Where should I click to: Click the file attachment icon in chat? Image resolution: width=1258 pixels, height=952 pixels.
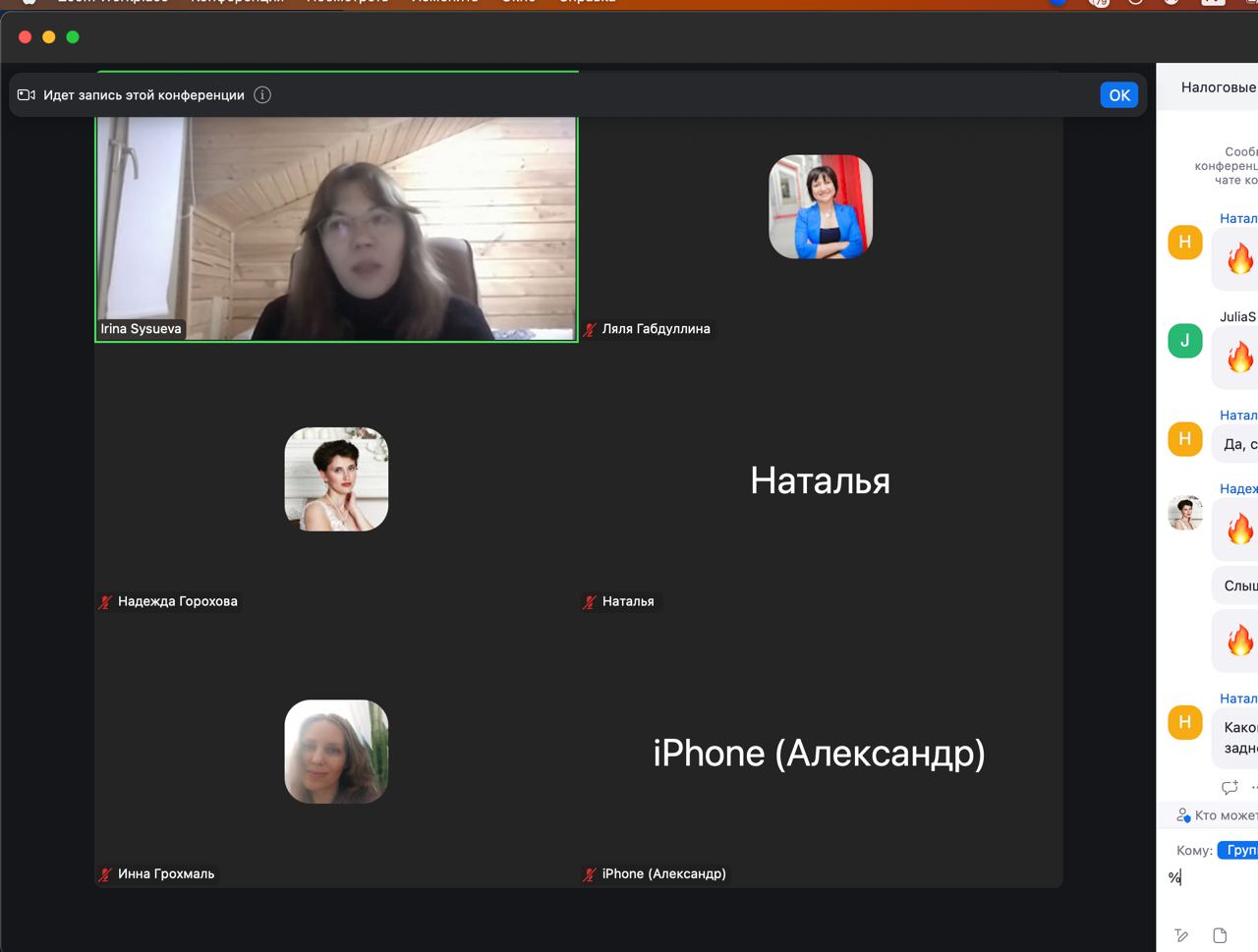[1220, 935]
